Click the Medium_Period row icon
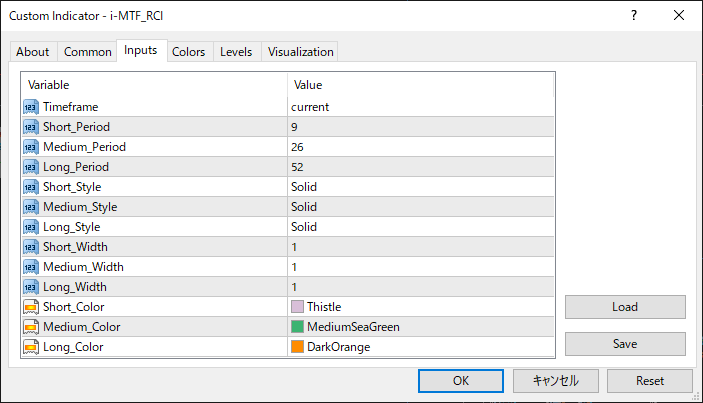 click(31, 146)
